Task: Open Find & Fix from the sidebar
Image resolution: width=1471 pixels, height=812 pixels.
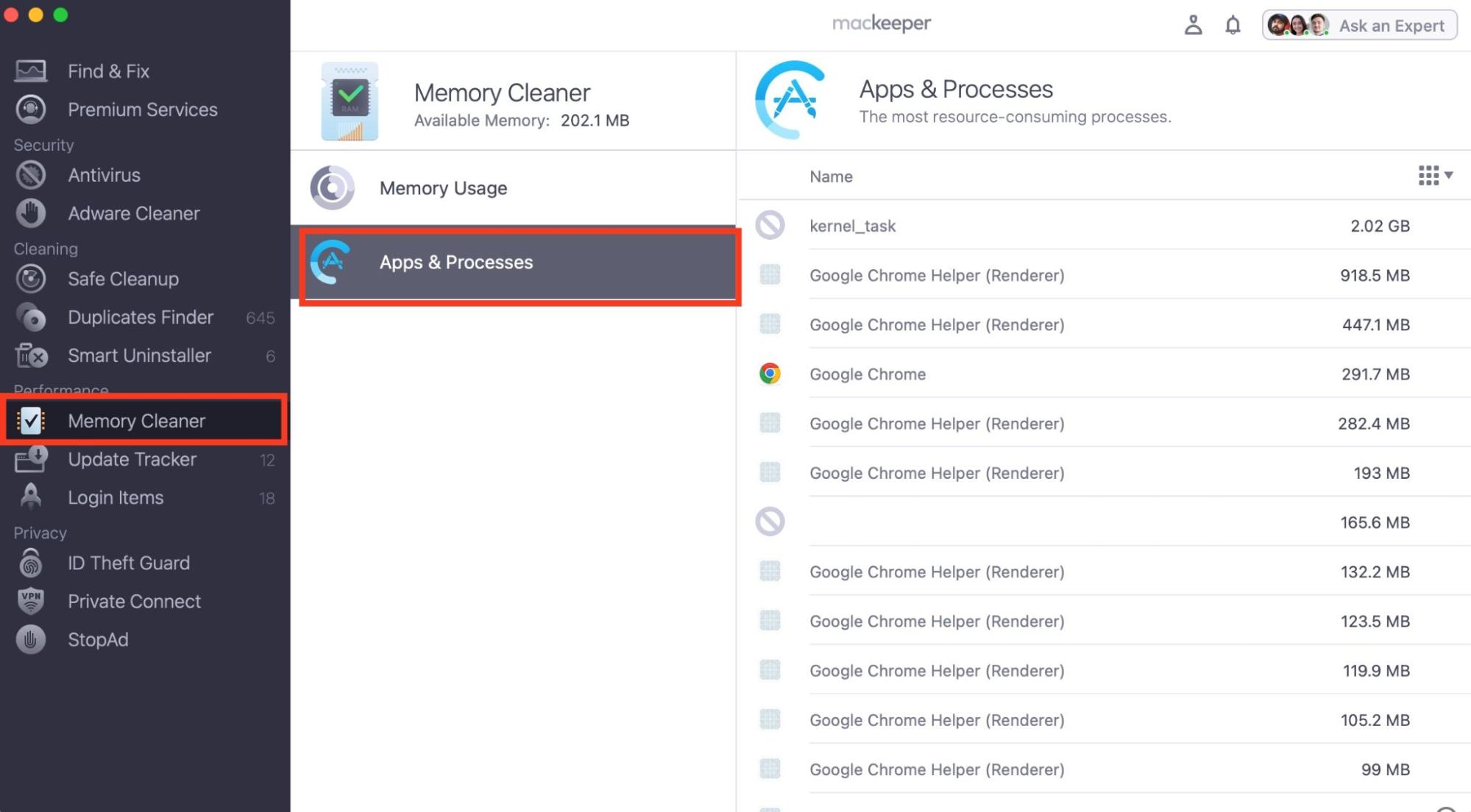Action: tap(108, 71)
